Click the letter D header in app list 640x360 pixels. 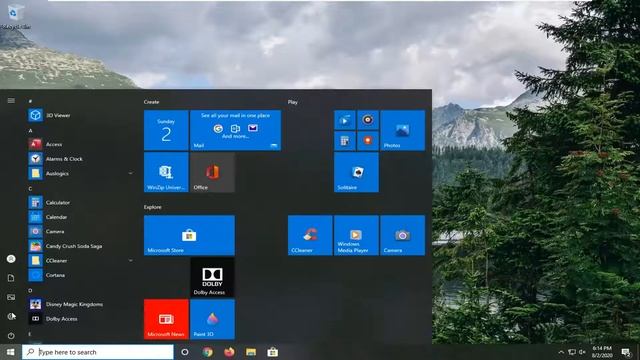tap(30, 290)
